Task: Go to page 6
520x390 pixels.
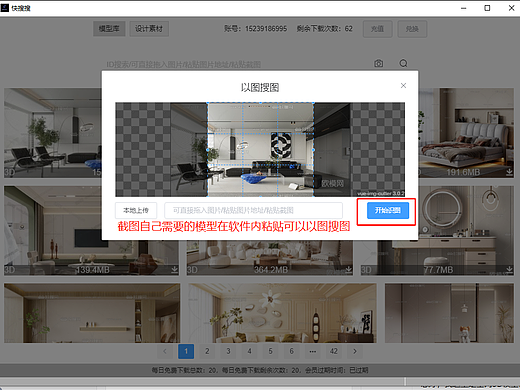Action: 292,351
